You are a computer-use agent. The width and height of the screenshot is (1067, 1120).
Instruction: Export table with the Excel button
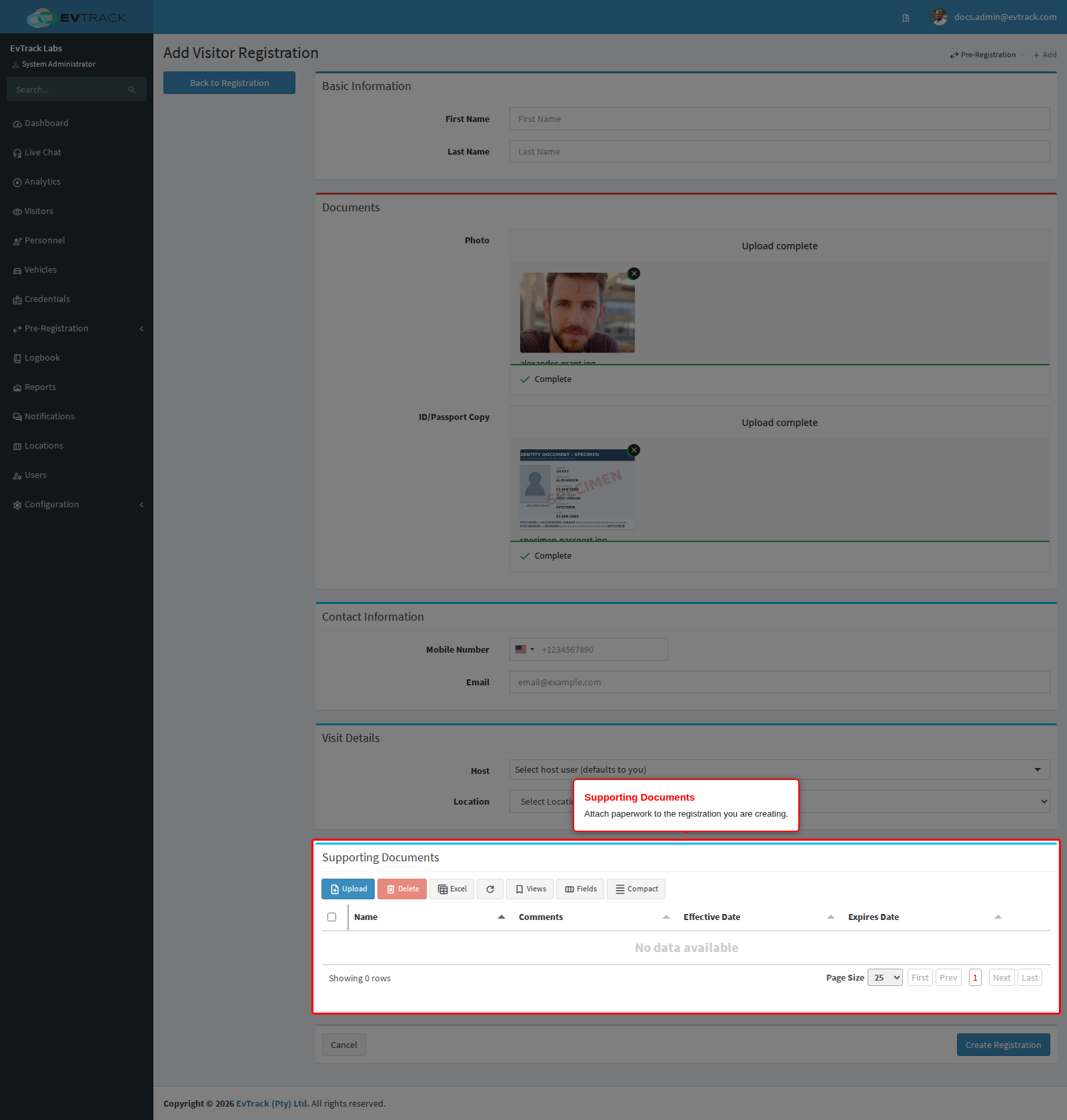pos(452,889)
